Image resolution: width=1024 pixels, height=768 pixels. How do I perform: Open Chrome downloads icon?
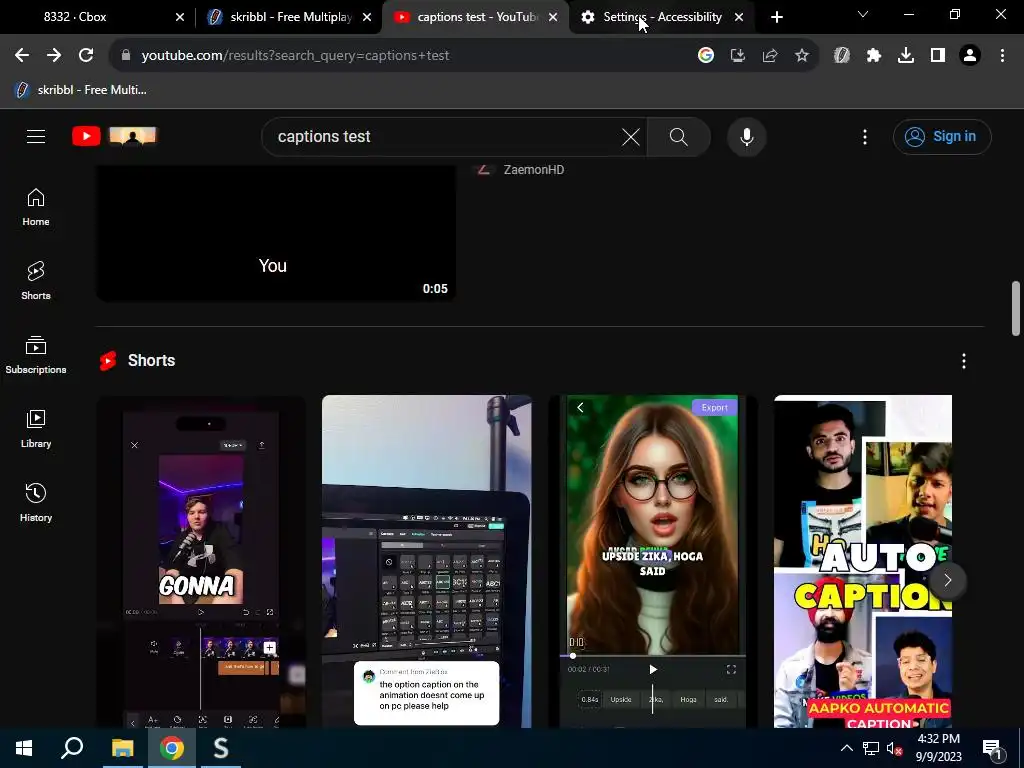coord(906,56)
